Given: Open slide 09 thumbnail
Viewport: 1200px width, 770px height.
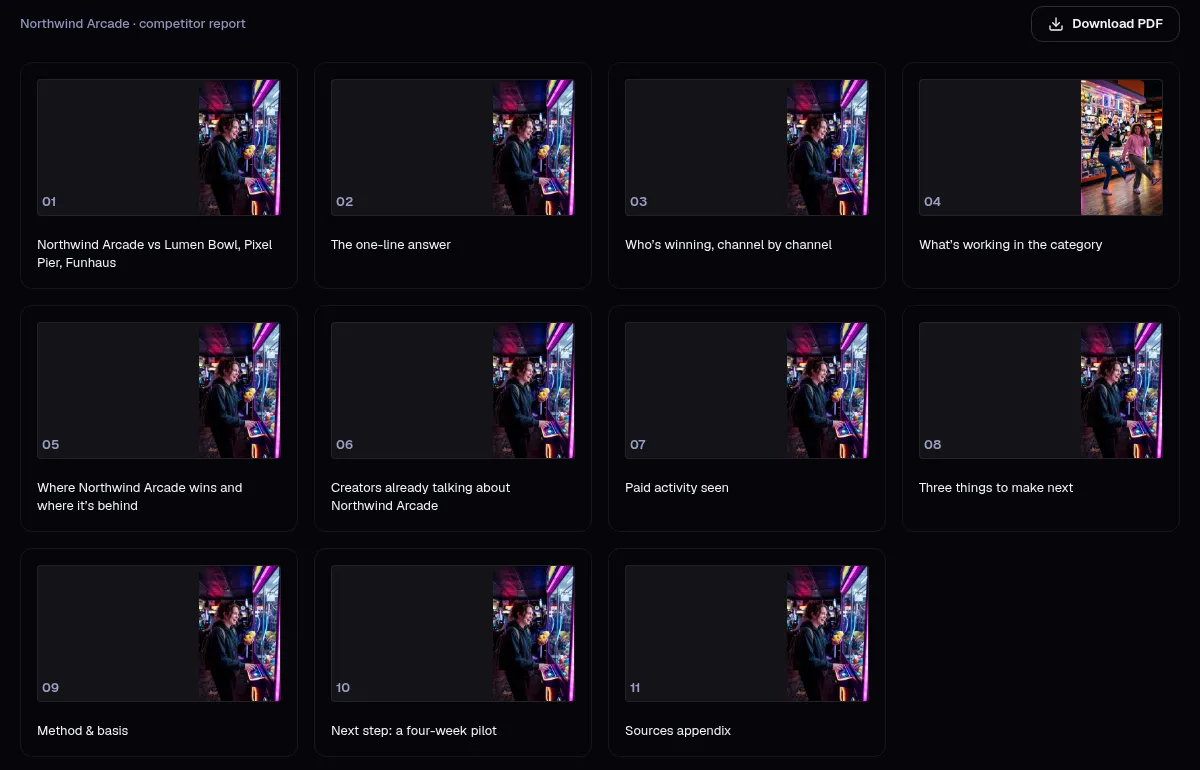Looking at the screenshot, I should (159, 634).
